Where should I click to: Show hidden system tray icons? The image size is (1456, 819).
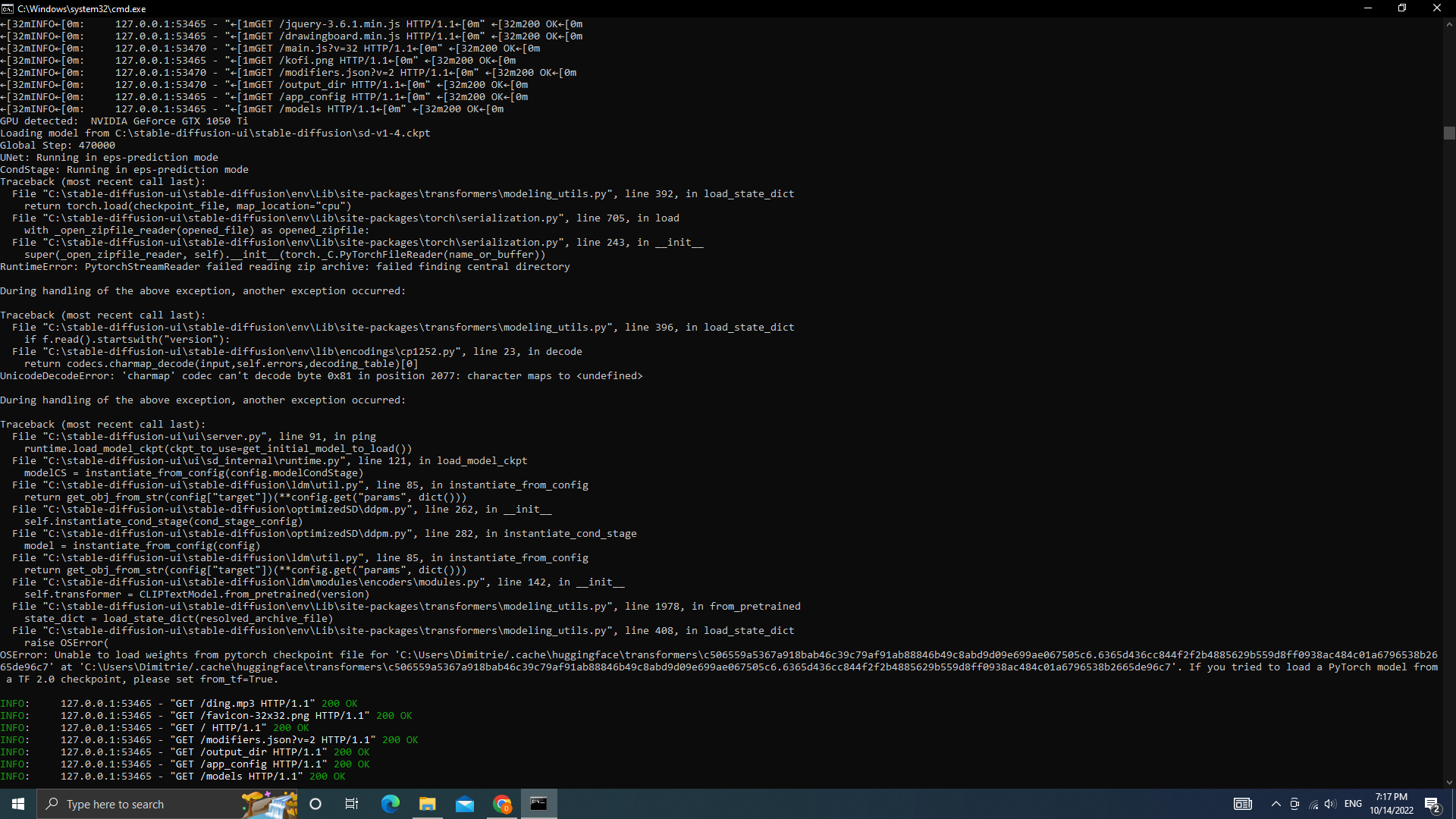coord(1276,804)
